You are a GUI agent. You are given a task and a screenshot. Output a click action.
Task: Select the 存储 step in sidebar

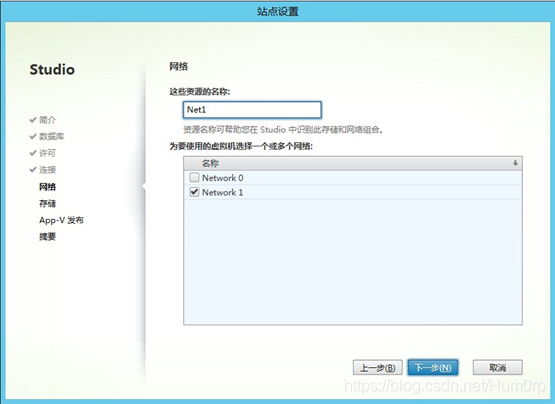click(x=47, y=203)
